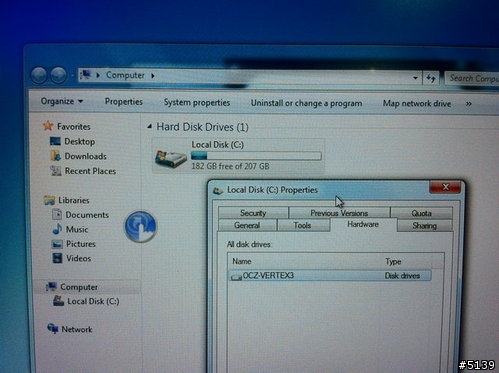Click the Videos filmstrip icon
499x373 pixels.
pos(57,258)
